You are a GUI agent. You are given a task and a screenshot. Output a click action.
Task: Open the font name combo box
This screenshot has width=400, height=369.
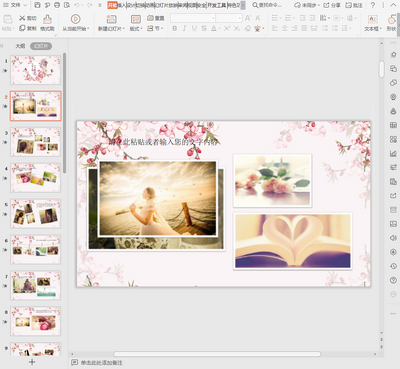click(193, 18)
